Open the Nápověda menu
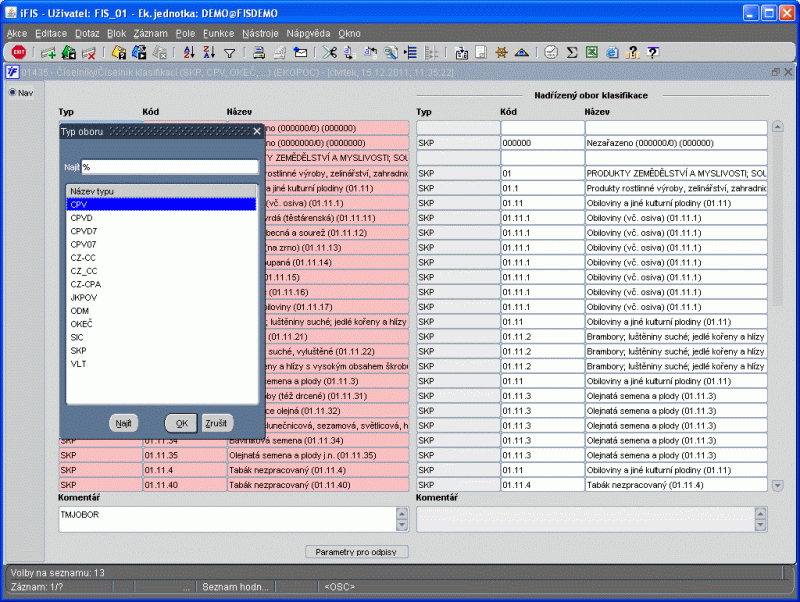This screenshot has width=800, height=602. (308, 33)
